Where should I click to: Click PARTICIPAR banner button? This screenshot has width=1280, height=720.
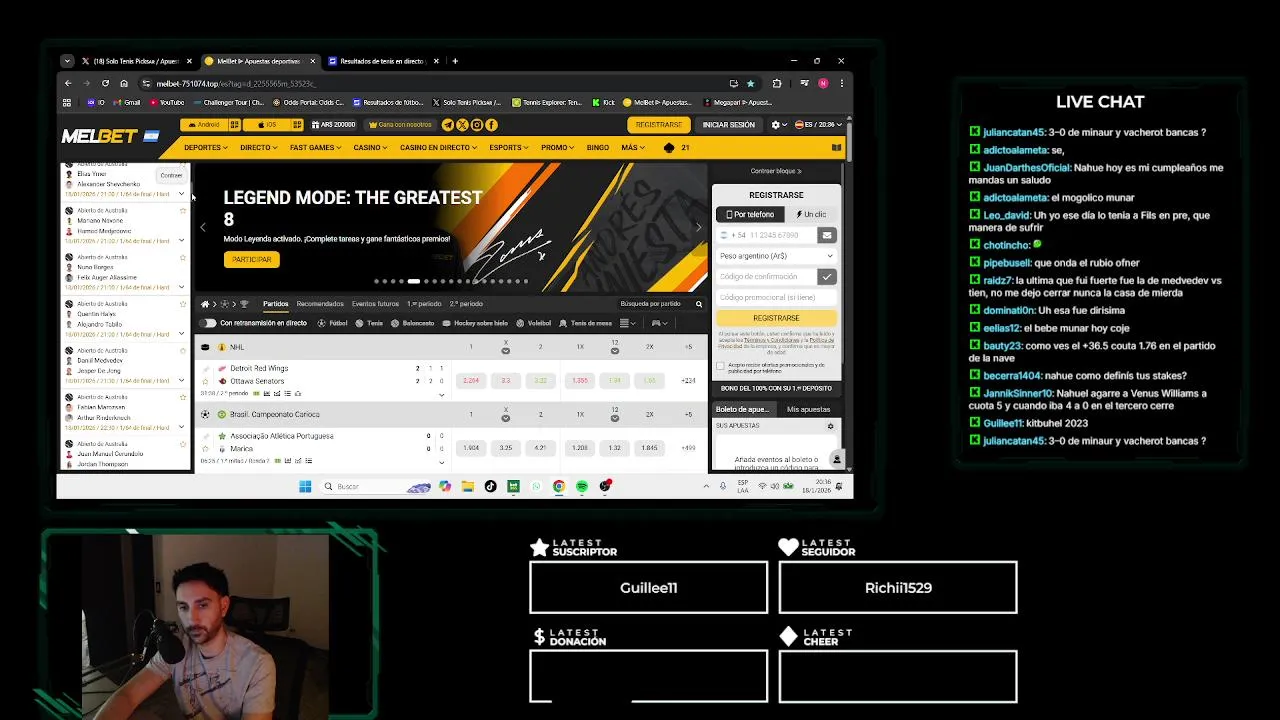251,259
